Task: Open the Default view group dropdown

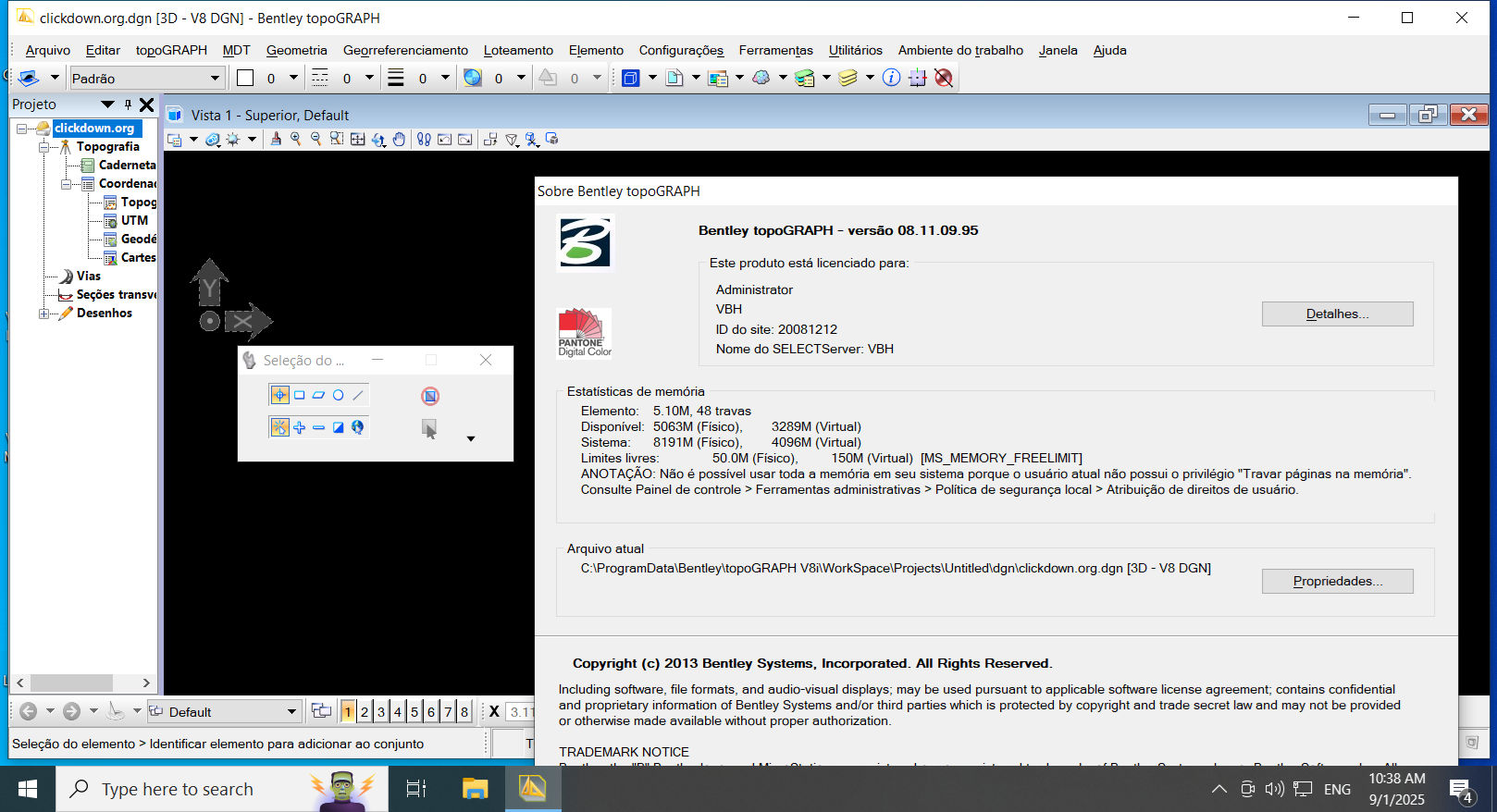Action: coord(225,711)
